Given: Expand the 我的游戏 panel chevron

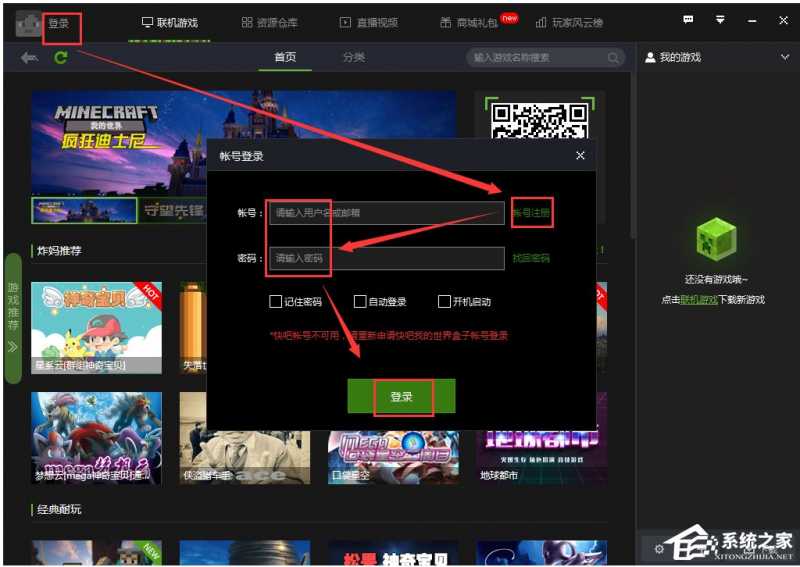Looking at the screenshot, I should tap(784, 58).
